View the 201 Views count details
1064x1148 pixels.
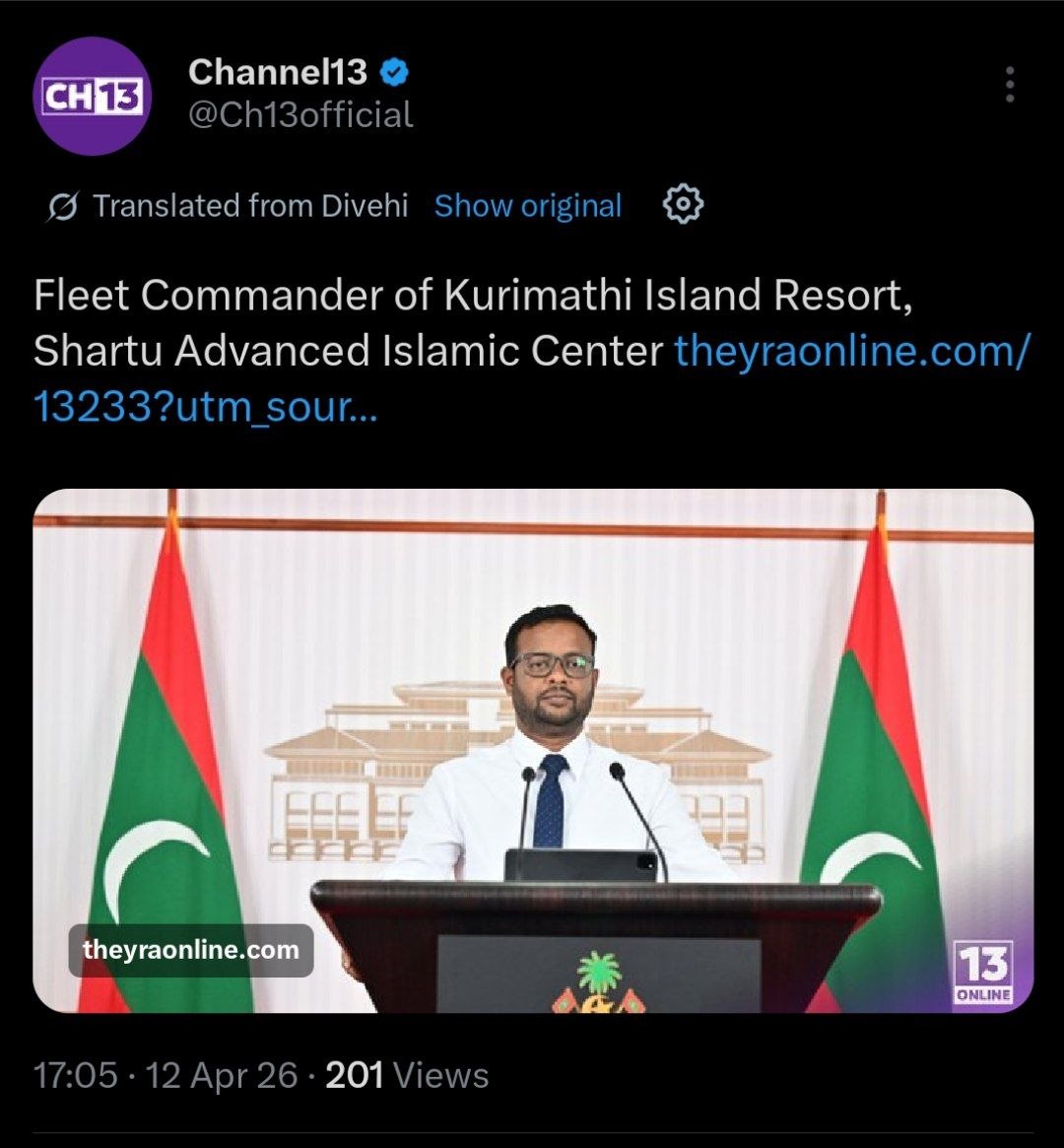pyautogui.click(x=407, y=1075)
